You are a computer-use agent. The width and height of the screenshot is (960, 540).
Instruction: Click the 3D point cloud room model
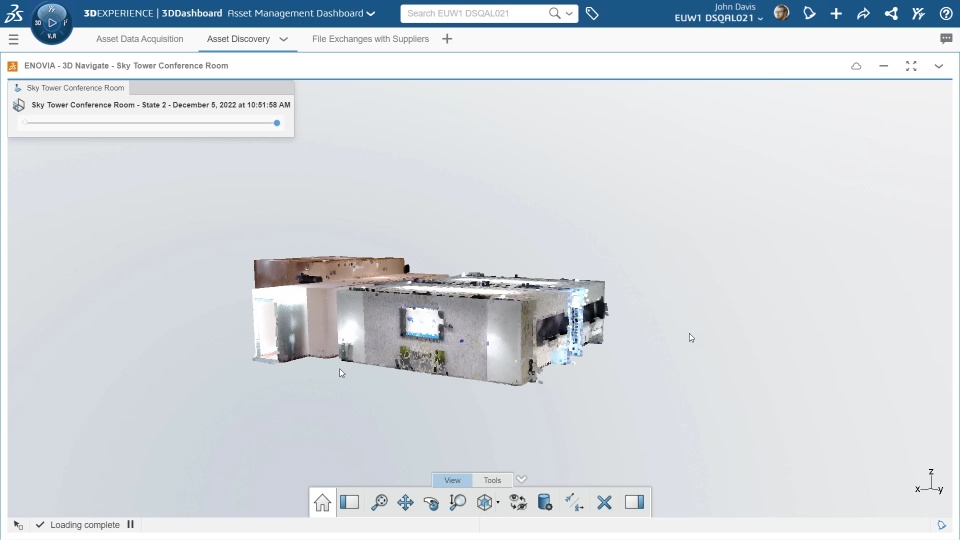pyautogui.click(x=429, y=320)
